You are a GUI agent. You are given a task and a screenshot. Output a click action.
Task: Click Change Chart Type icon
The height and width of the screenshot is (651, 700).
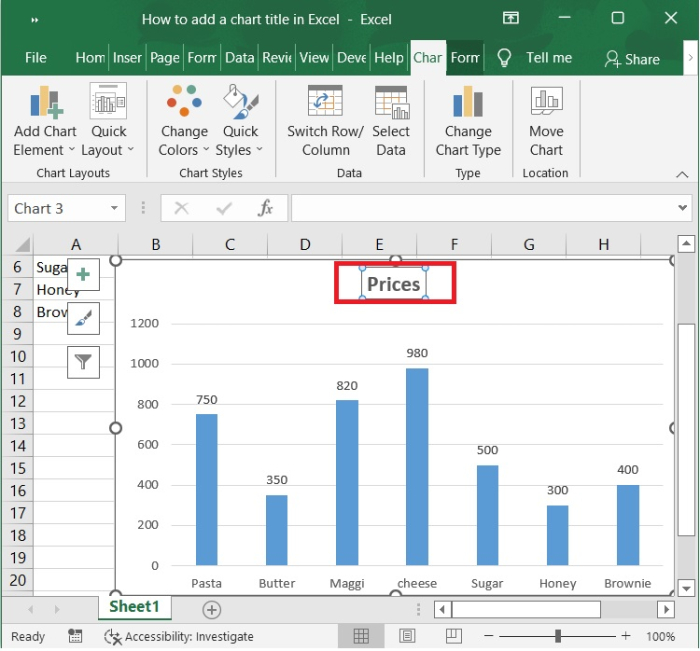[x=468, y=103]
